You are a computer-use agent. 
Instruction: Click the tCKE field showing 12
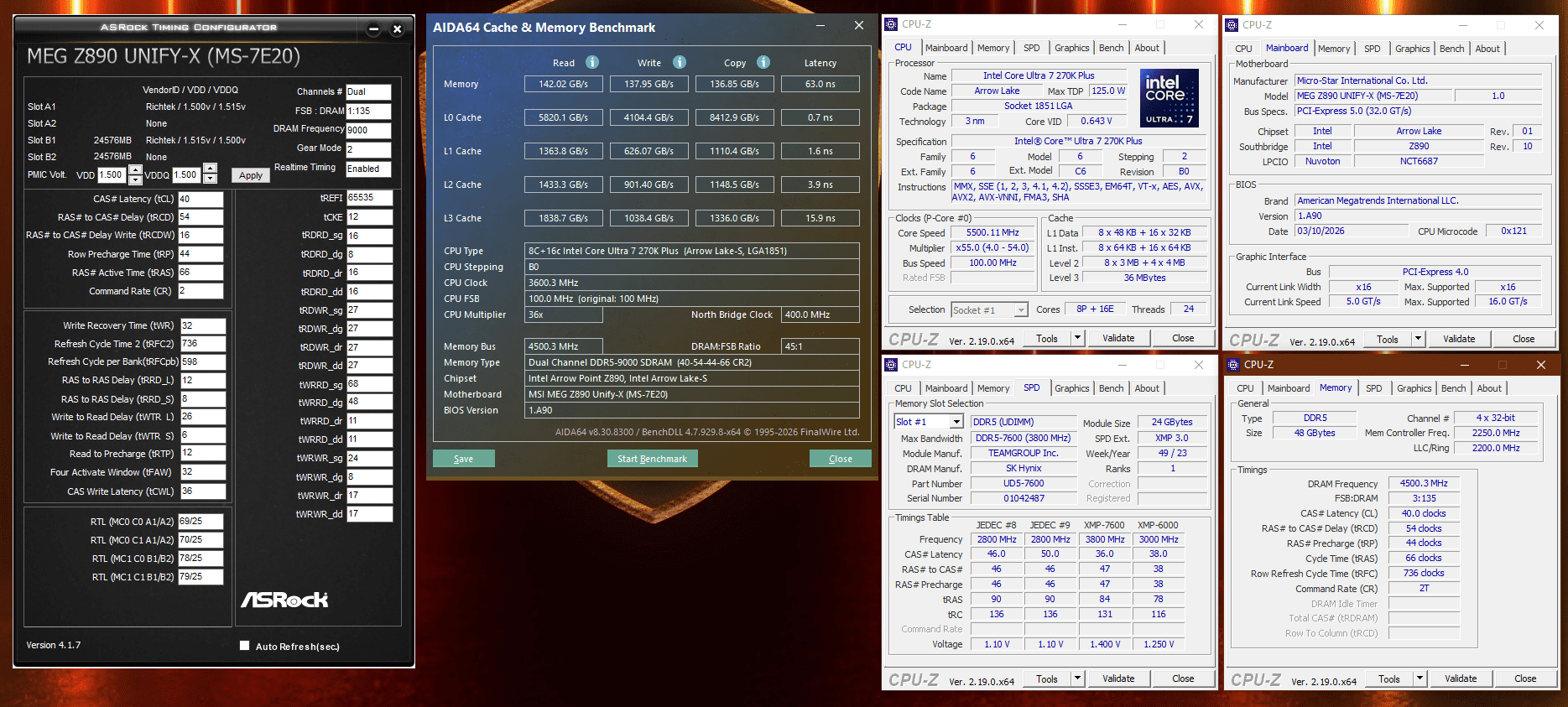tap(369, 216)
